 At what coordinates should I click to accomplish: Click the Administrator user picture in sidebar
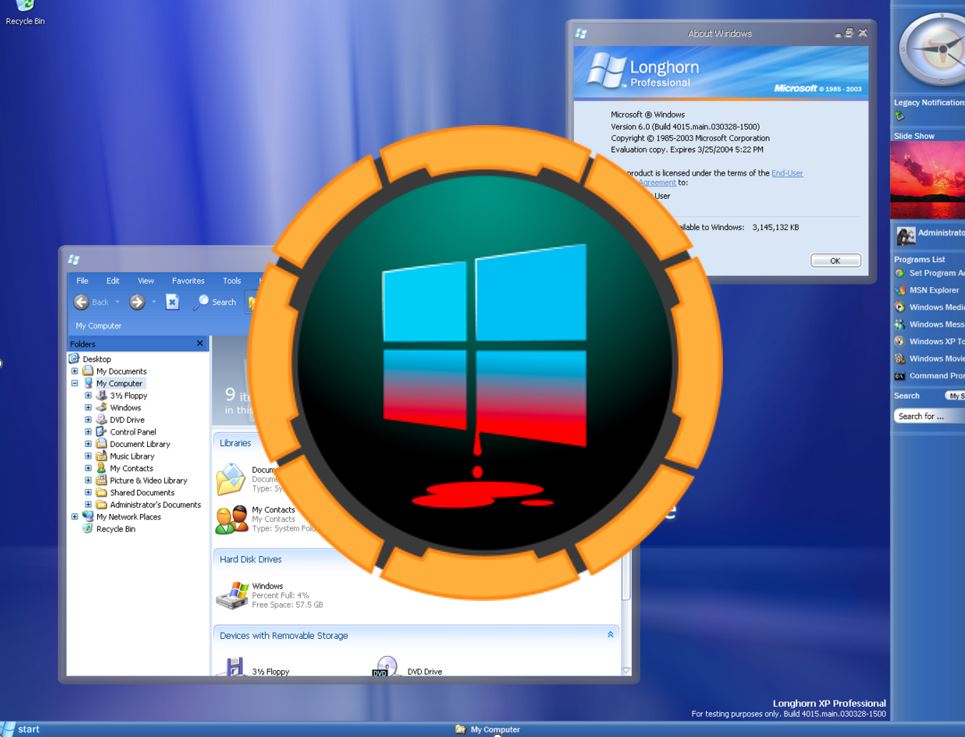pyautogui.click(x=906, y=235)
